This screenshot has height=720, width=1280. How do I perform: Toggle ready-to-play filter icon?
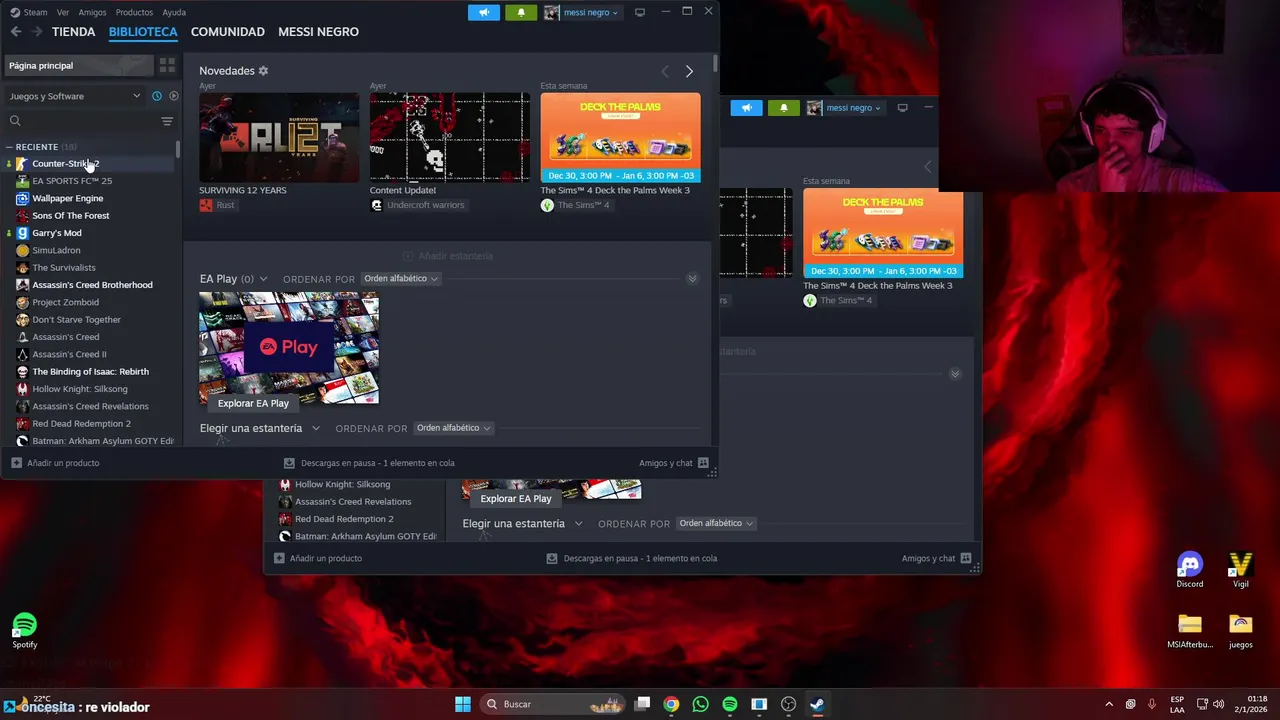tap(174, 96)
